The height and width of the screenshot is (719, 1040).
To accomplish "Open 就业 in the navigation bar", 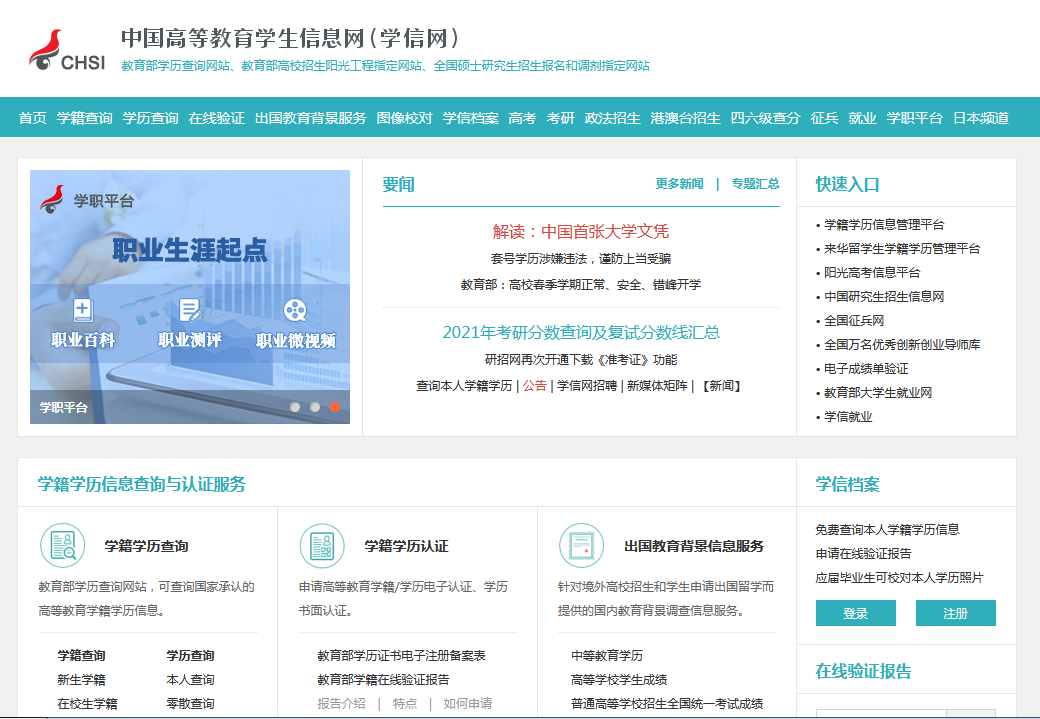I will pos(862,118).
